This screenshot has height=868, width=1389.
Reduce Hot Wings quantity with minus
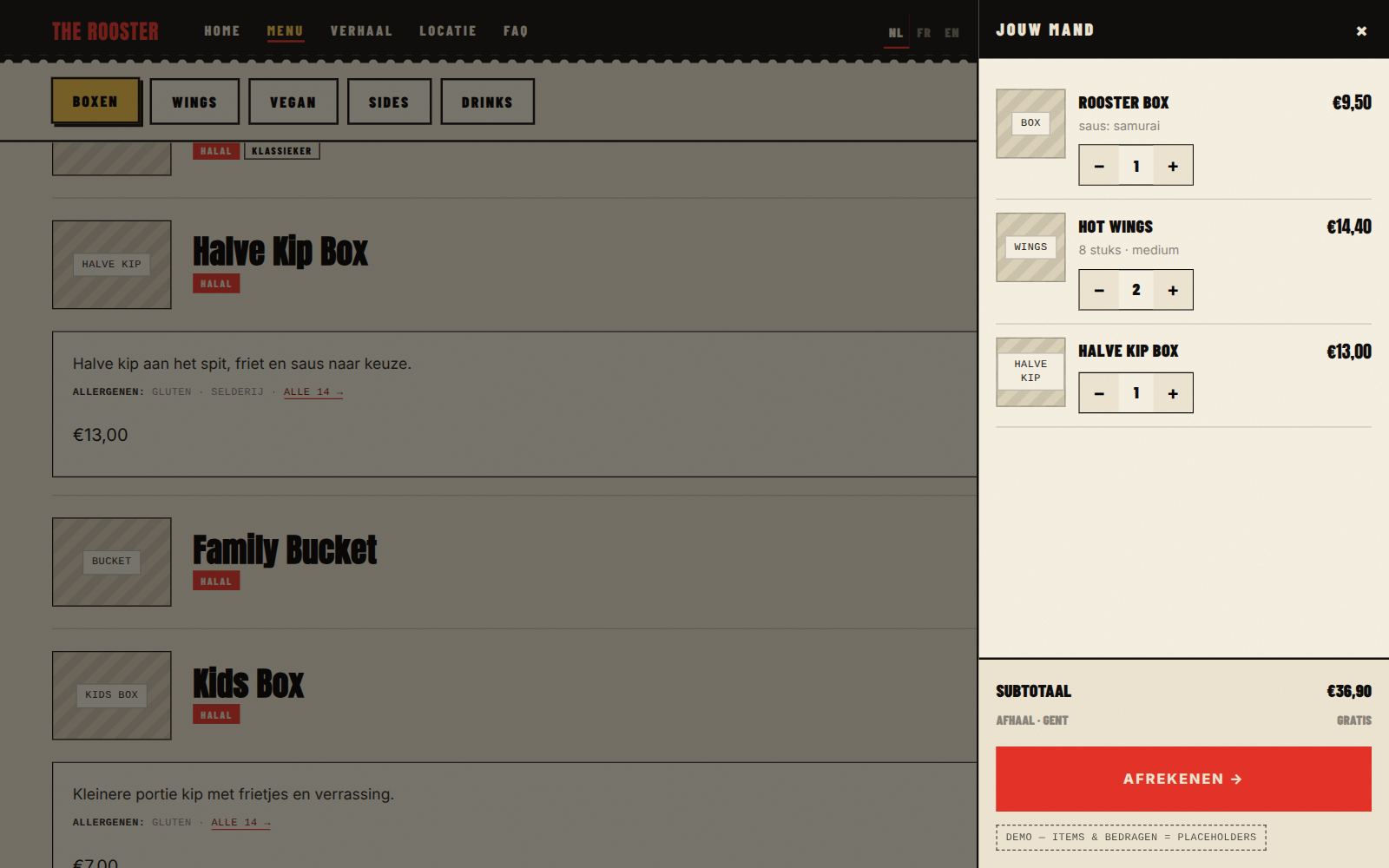click(1099, 290)
